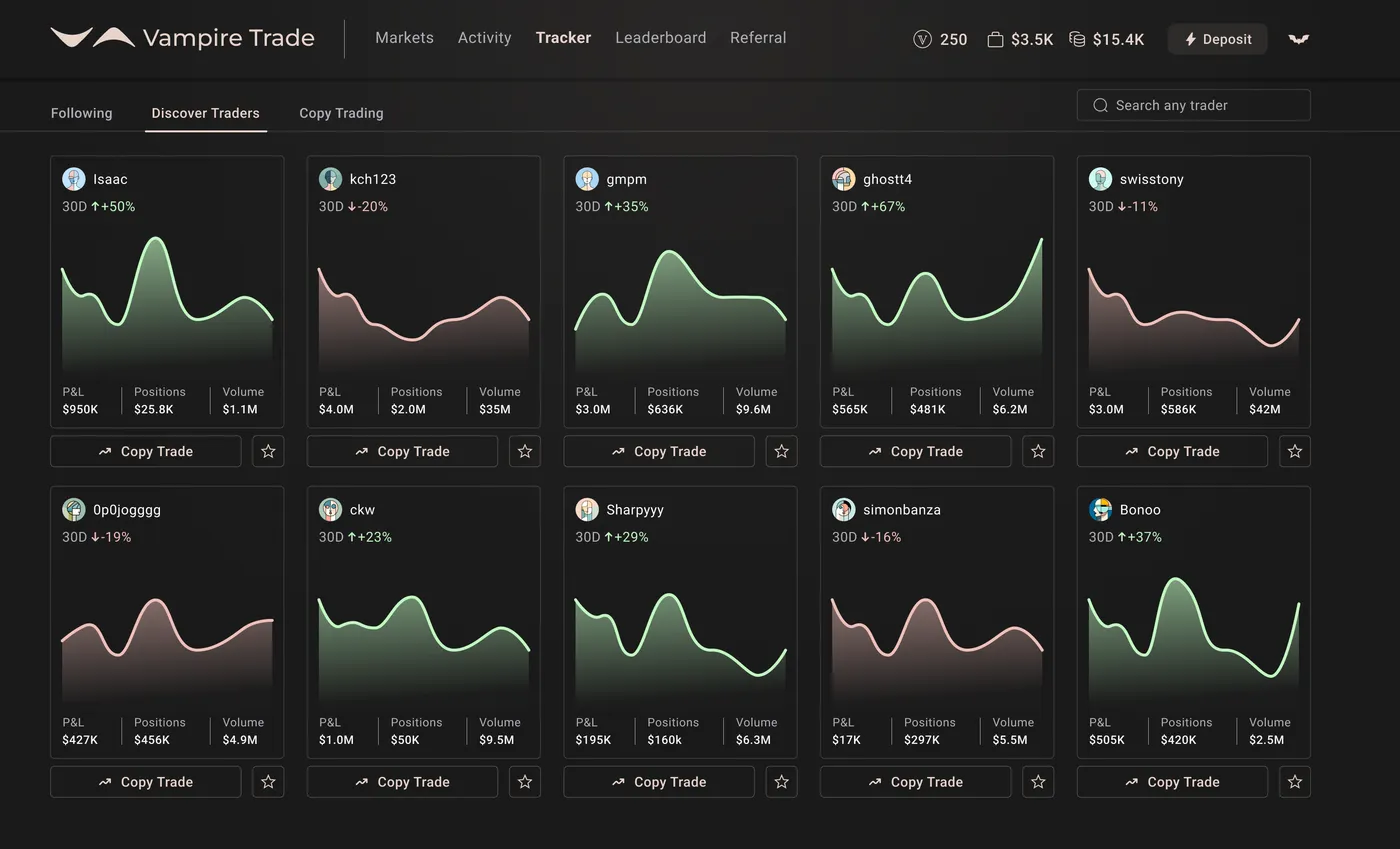Go to Leaderboard in the top navigation

click(660, 38)
